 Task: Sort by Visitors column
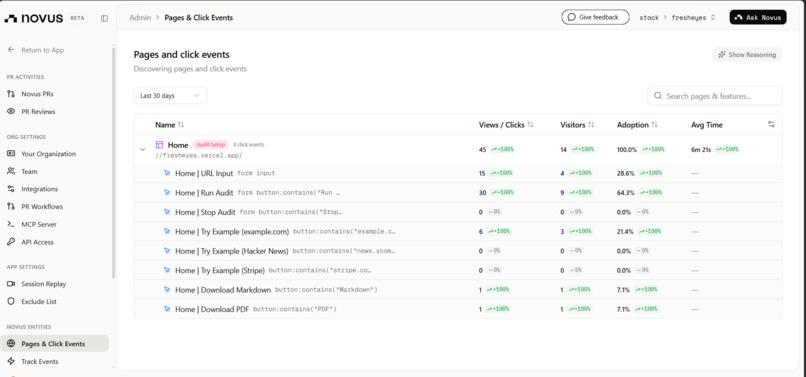pyautogui.click(x=577, y=125)
